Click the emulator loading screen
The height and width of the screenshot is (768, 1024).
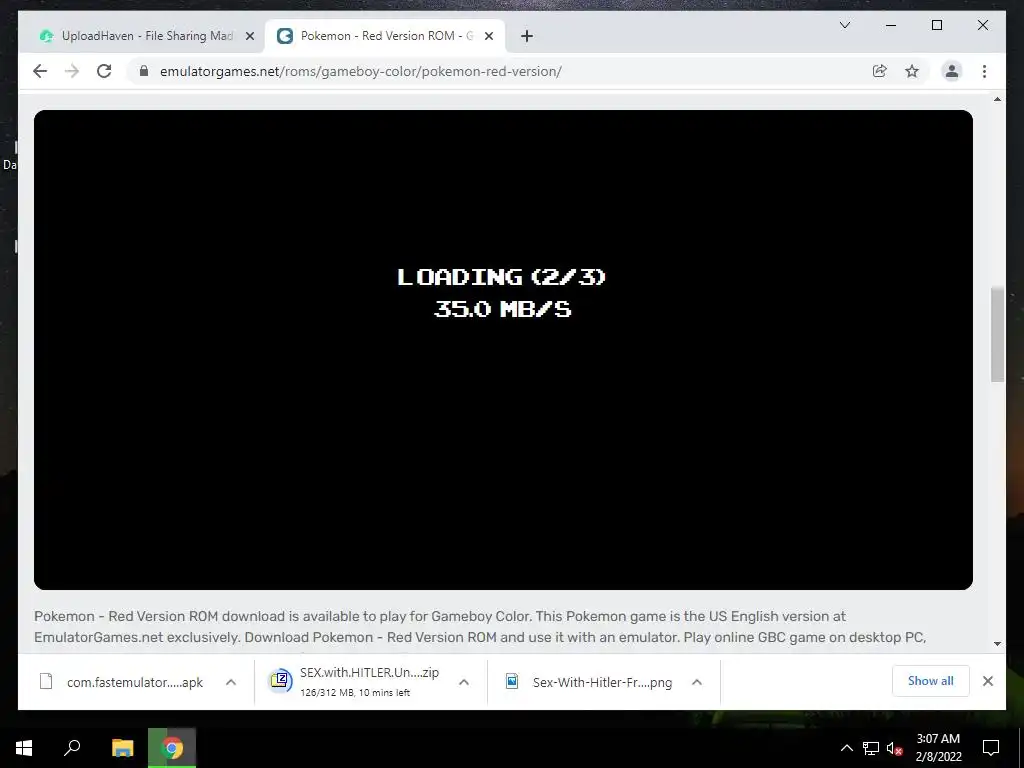click(503, 349)
